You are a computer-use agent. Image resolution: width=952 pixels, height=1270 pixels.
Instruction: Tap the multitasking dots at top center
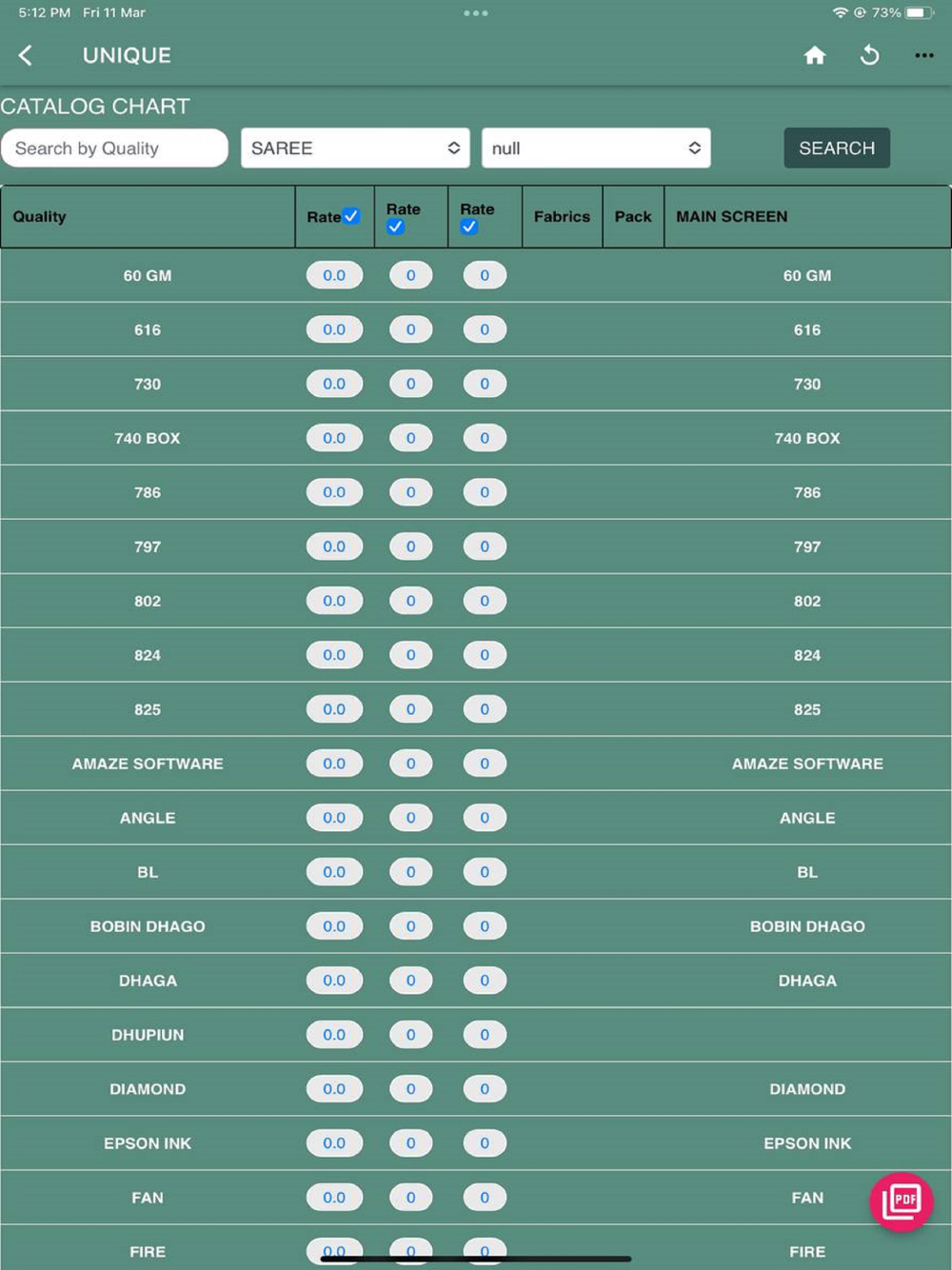pos(476,13)
